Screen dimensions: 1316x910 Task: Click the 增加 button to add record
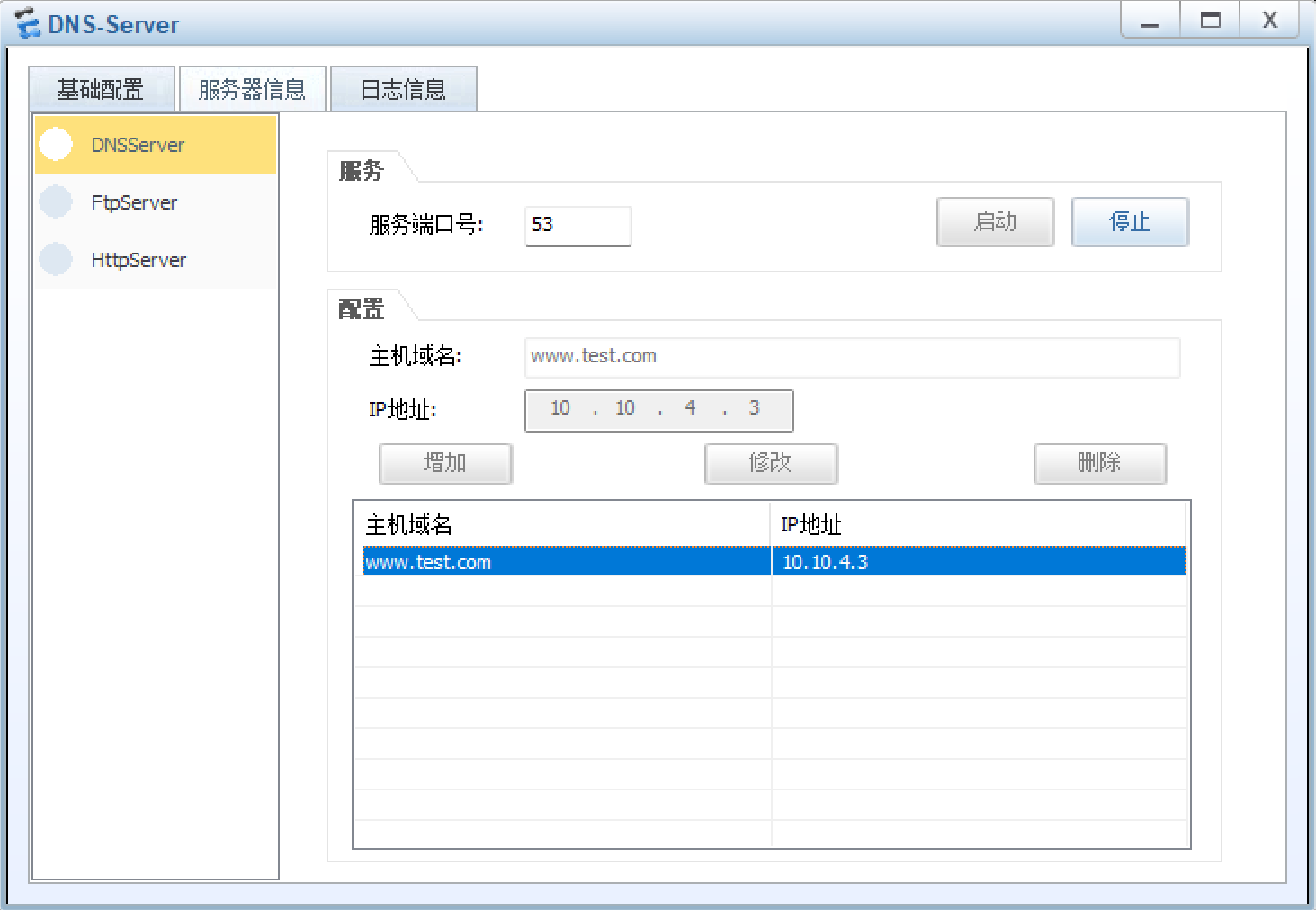coord(445,463)
